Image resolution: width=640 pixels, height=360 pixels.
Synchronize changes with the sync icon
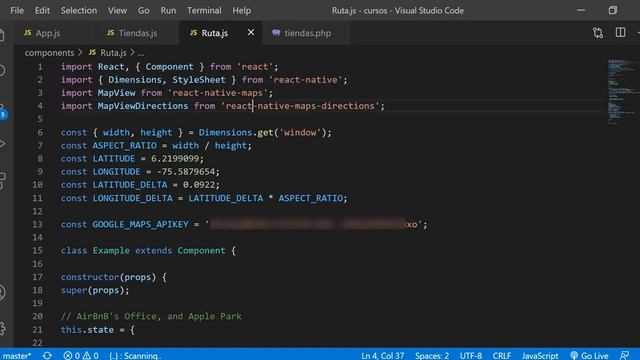(x=47, y=356)
